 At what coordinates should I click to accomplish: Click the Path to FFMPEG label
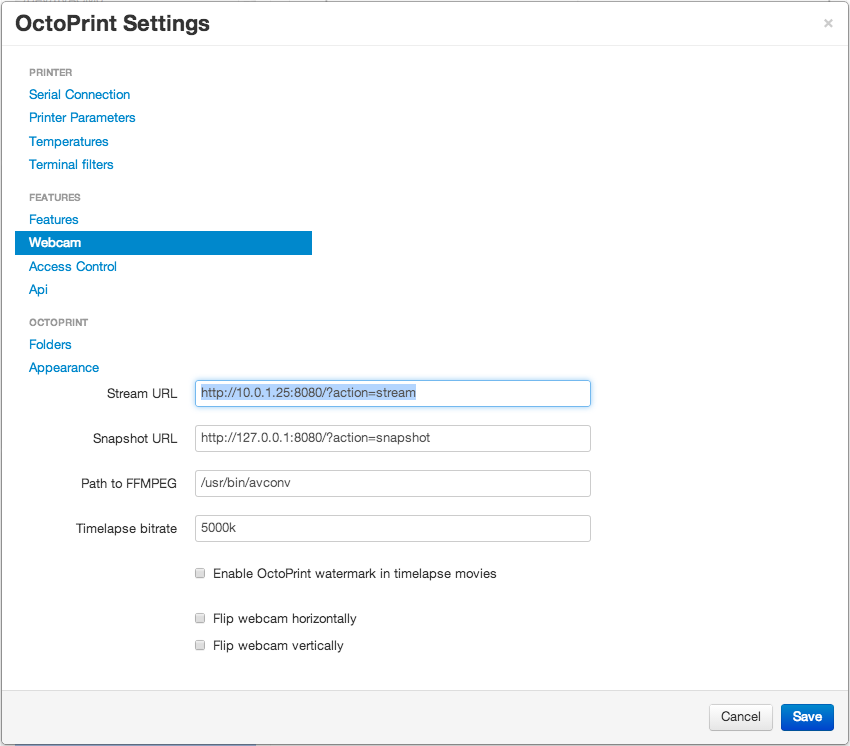click(129, 484)
